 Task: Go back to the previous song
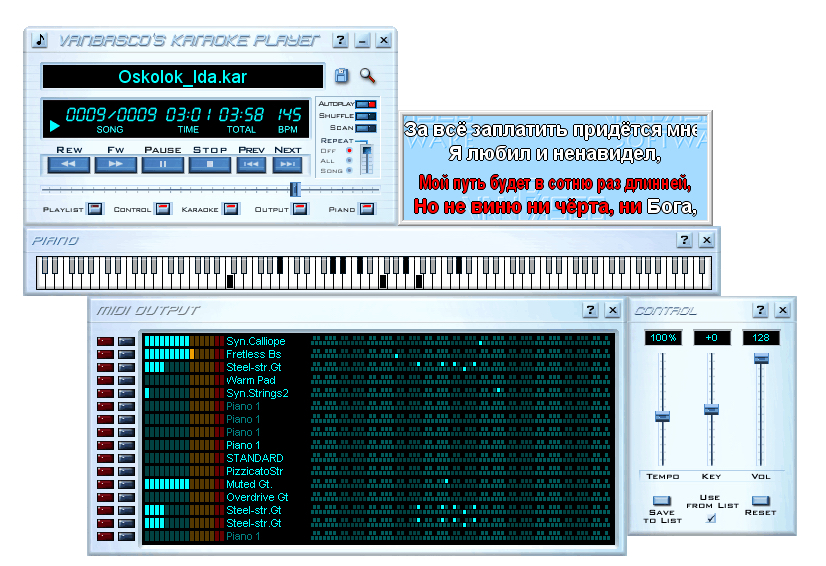click(x=251, y=164)
